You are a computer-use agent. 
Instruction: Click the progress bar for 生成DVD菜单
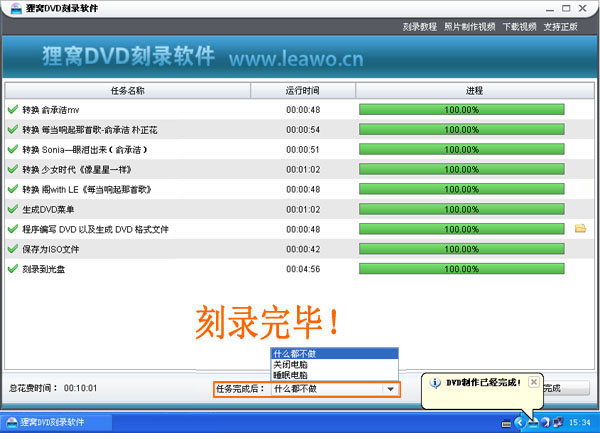(x=461, y=209)
